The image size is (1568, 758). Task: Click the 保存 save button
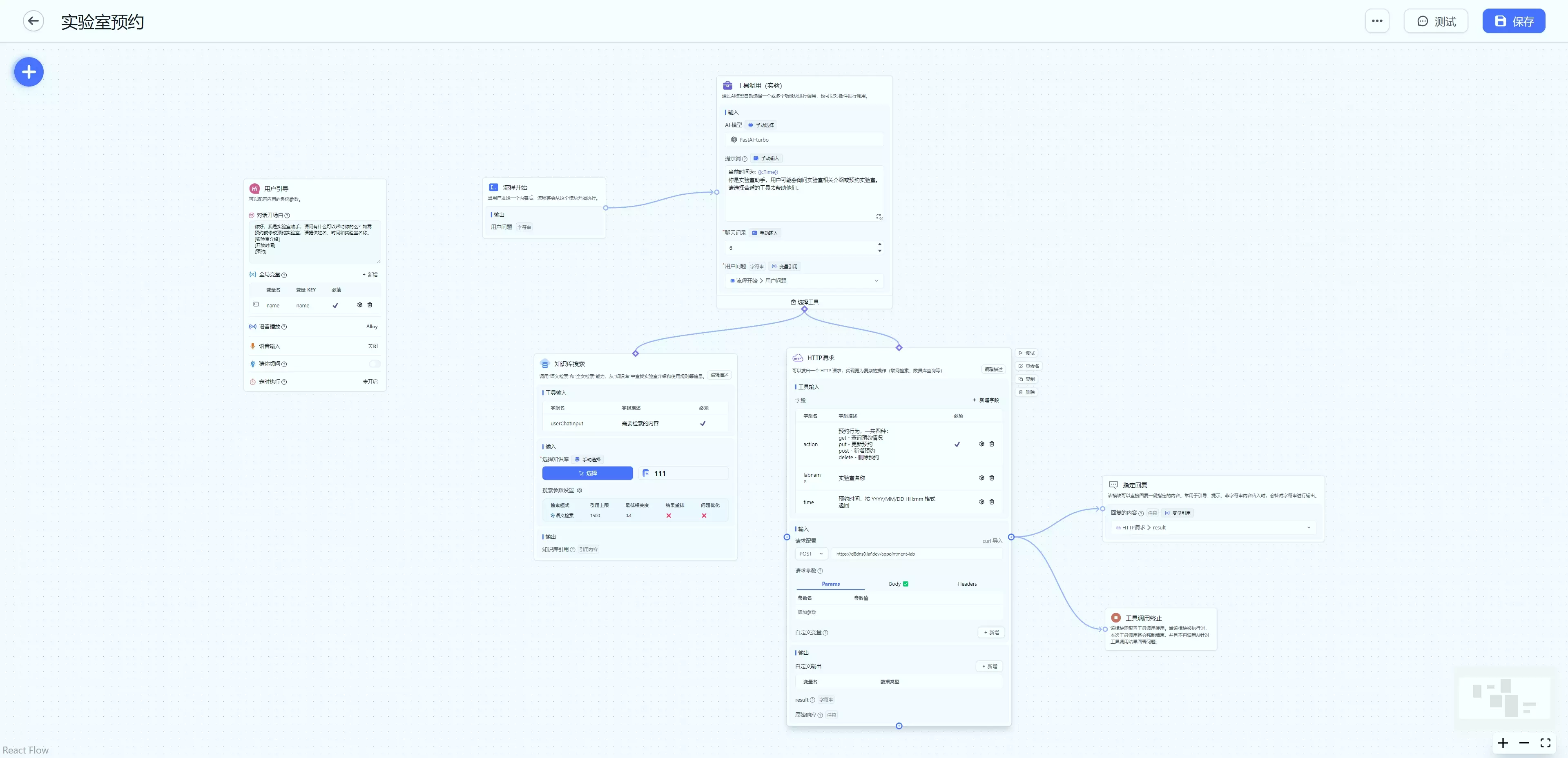coord(1513,21)
